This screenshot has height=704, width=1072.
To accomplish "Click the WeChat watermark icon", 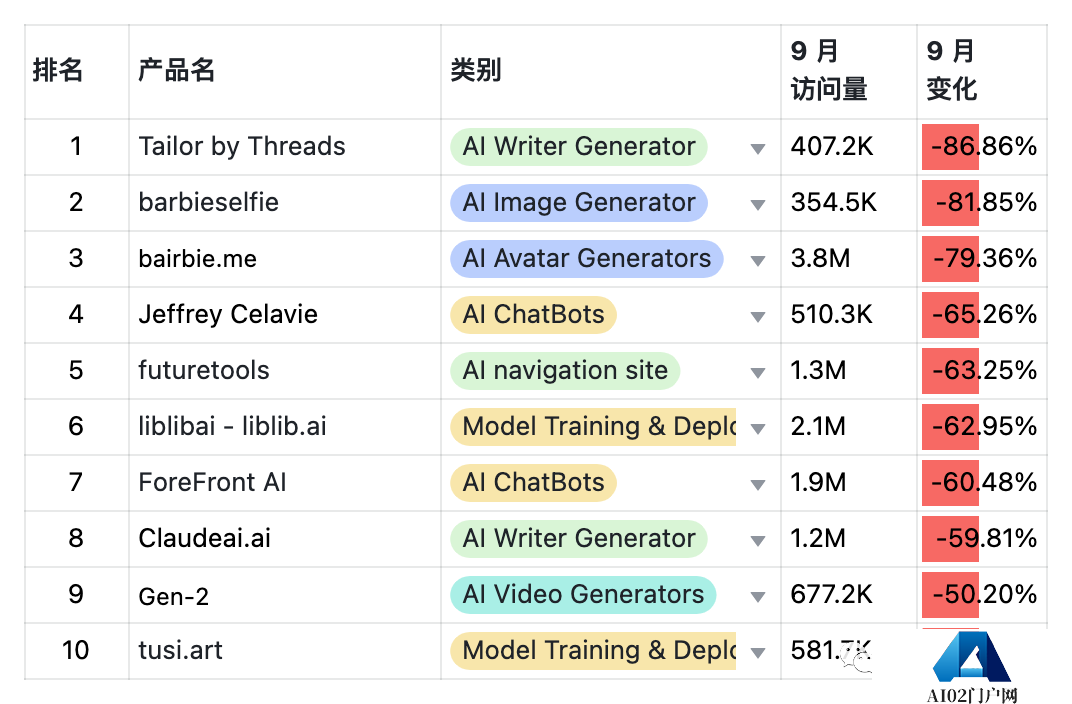I will 858,658.
